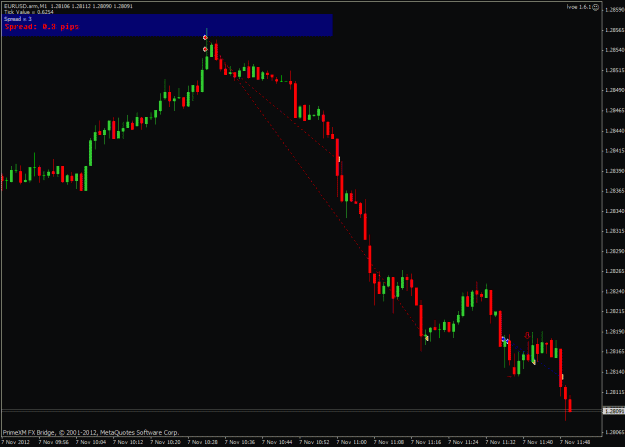Click the 1.28140 price axis label
Image resolution: width=625 pixels, height=447 pixels.
614,372
